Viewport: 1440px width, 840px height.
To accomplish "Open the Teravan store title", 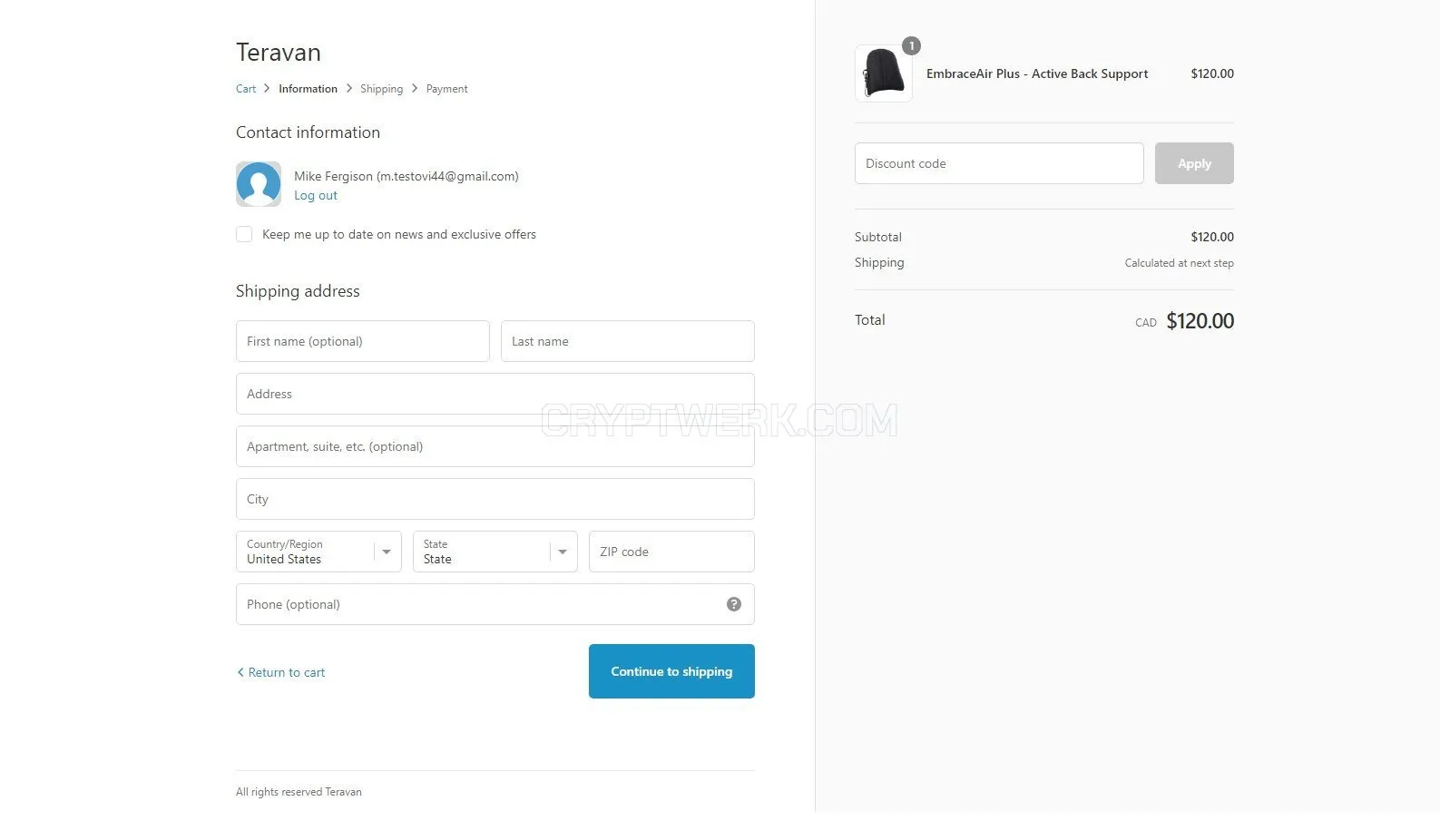I will (x=279, y=53).
